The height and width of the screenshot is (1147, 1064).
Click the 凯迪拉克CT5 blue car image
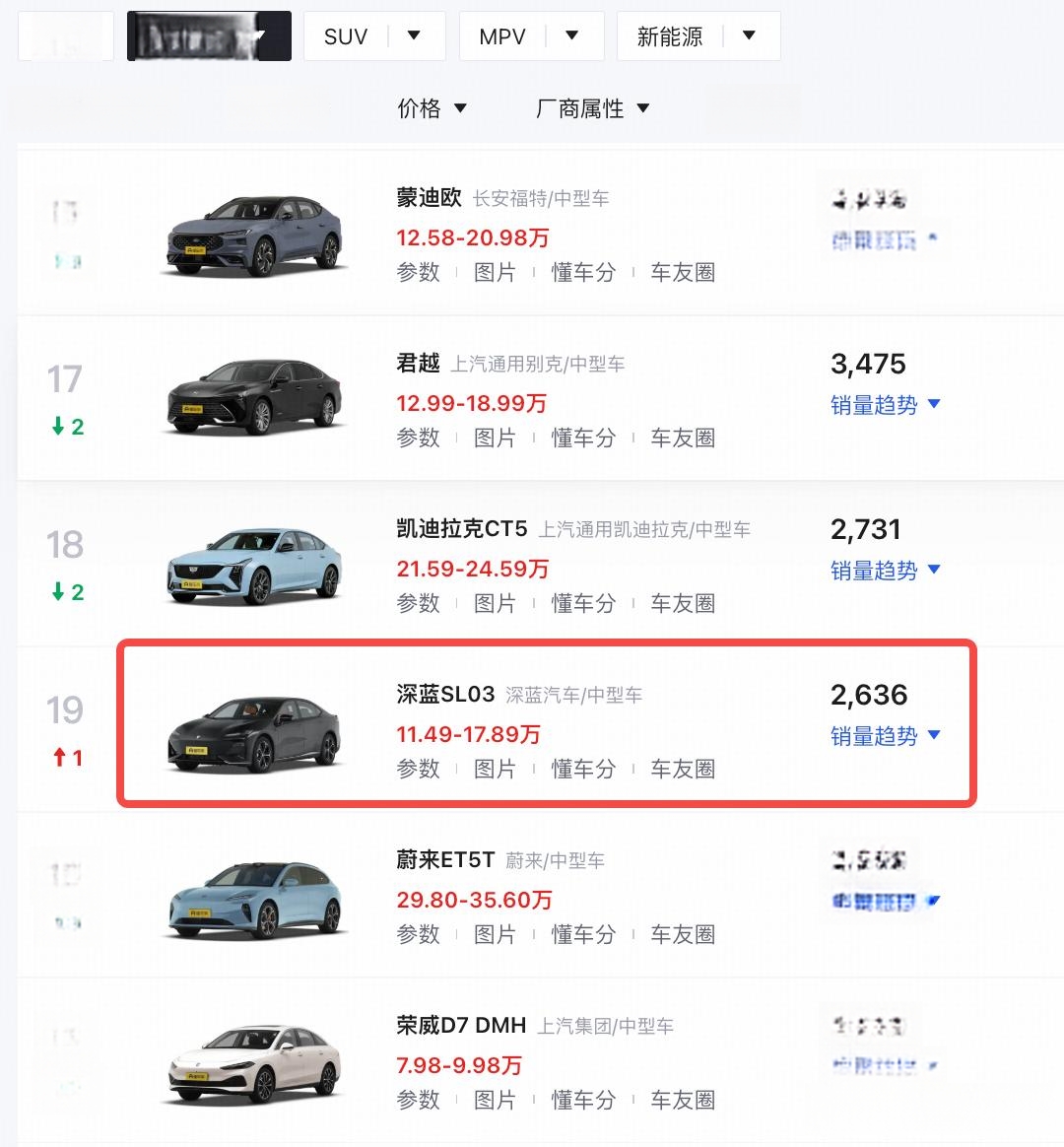pyautogui.click(x=254, y=566)
